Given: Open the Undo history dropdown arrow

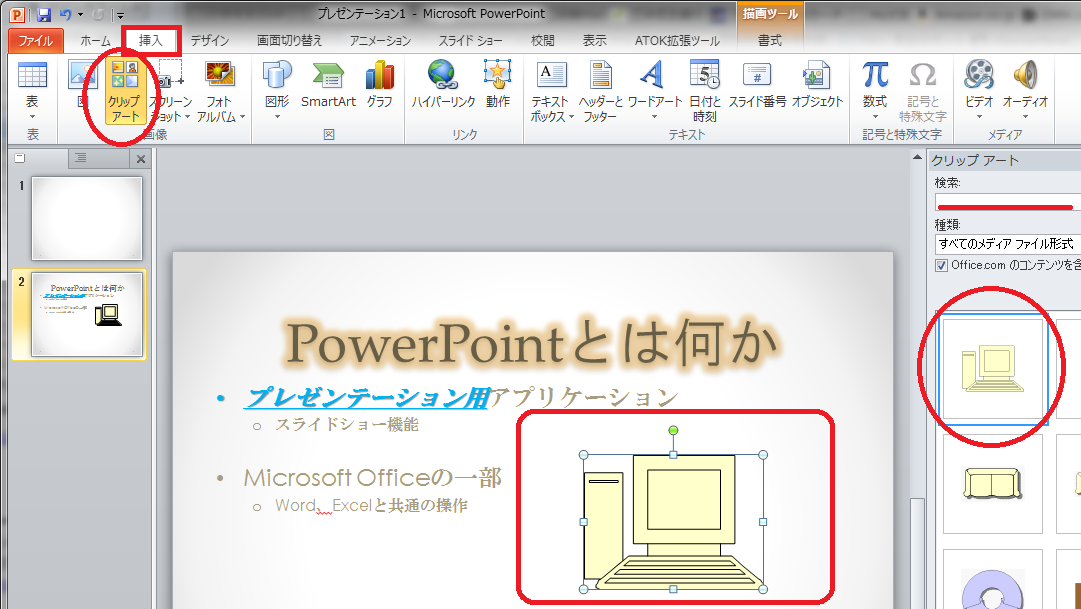Looking at the screenshot, I should tap(81, 14).
